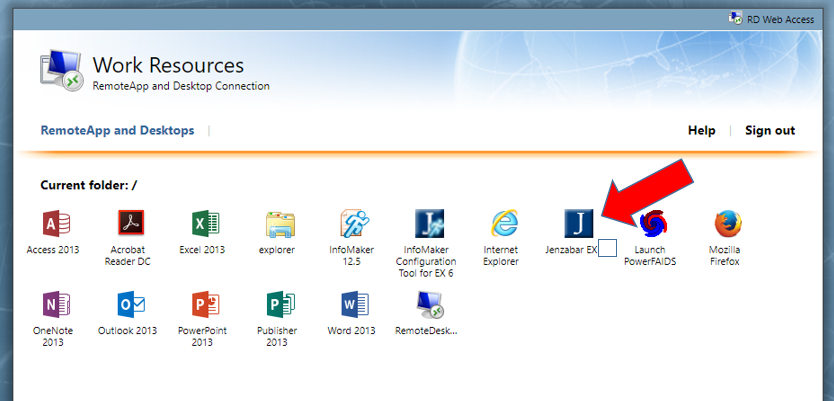Image resolution: width=834 pixels, height=401 pixels.
Task: Open the Jenzabar EX application
Action: (x=579, y=223)
